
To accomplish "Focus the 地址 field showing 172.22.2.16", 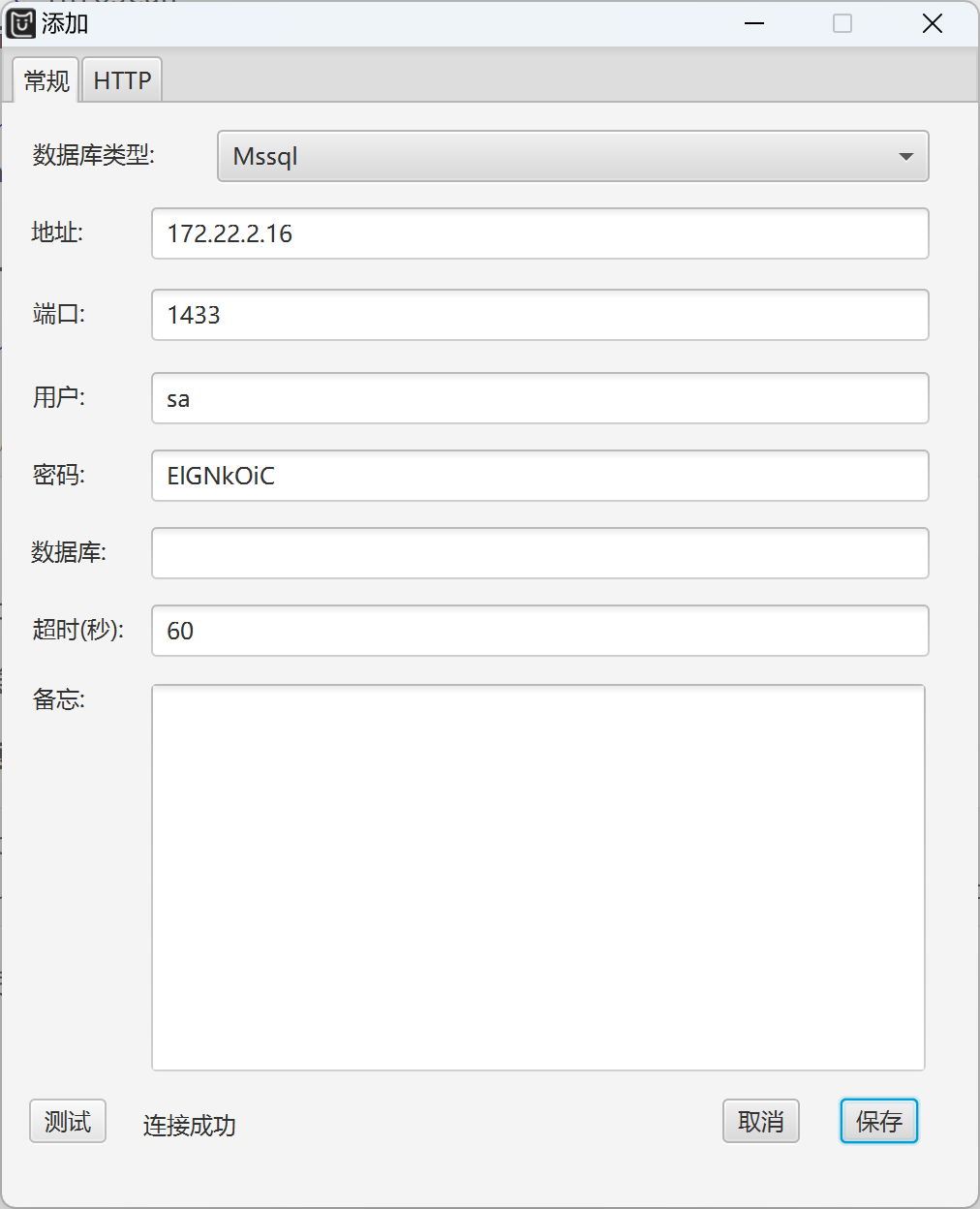I will tap(540, 233).
